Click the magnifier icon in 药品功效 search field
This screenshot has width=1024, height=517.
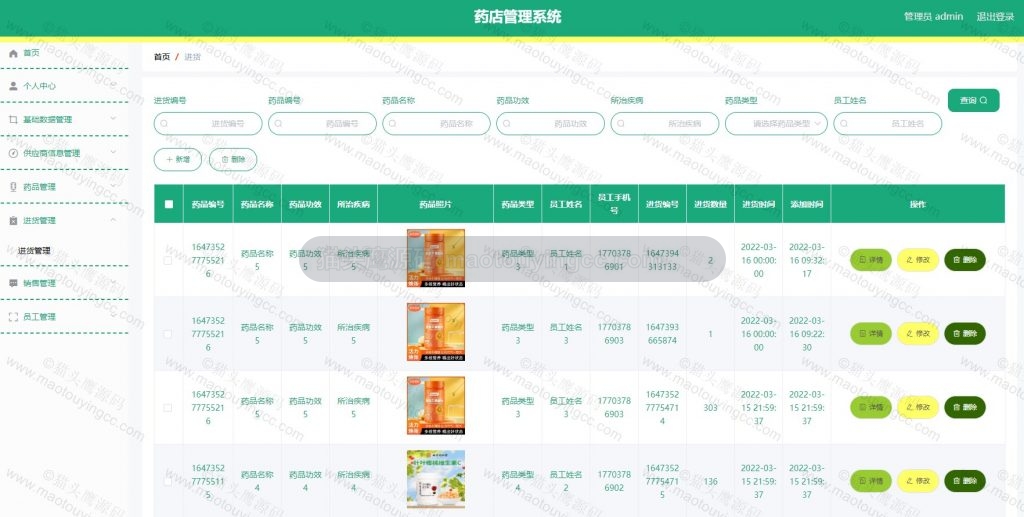(506, 123)
